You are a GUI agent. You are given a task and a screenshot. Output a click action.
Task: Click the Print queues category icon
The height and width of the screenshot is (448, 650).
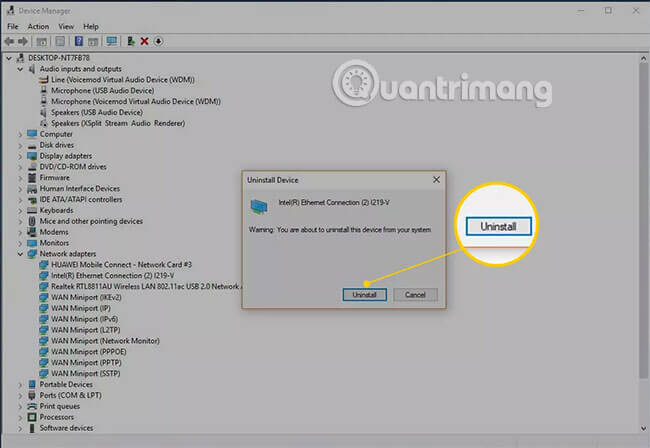32,406
